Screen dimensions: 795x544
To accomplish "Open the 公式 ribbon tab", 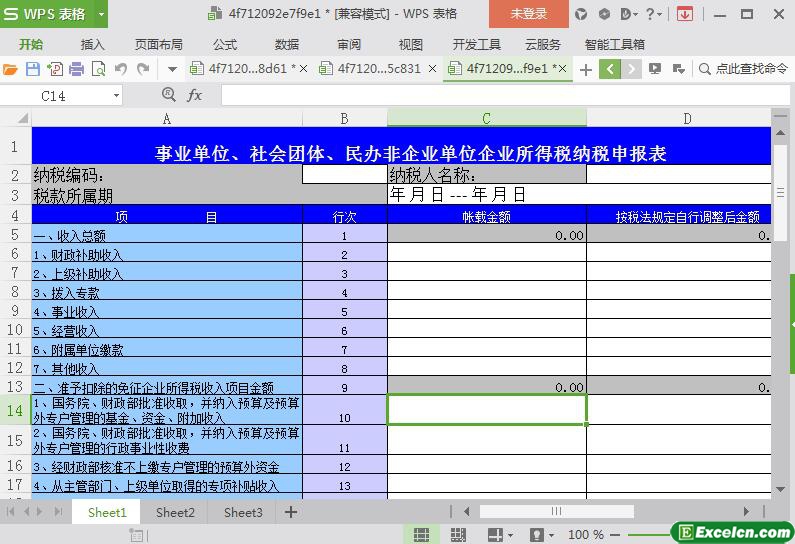I will tap(225, 44).
